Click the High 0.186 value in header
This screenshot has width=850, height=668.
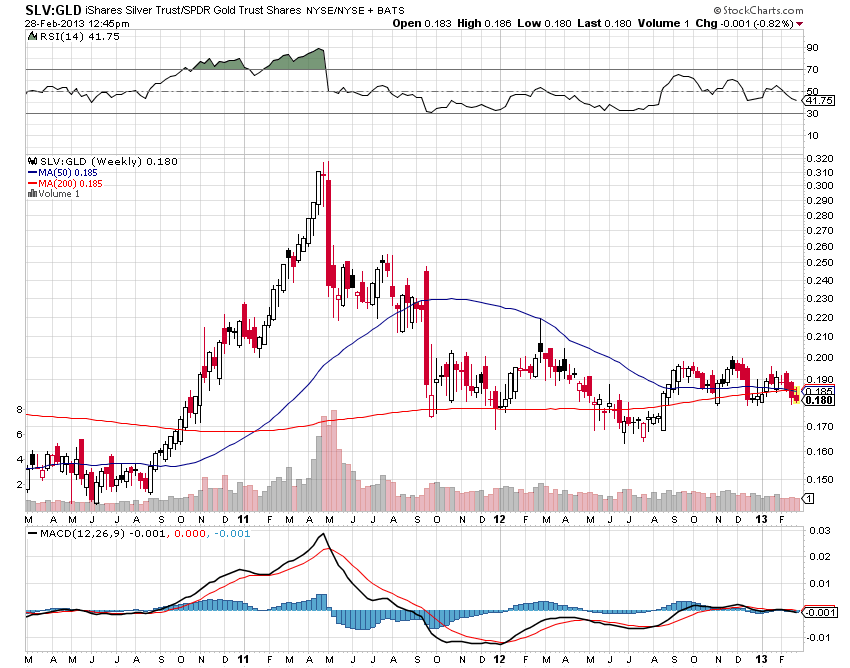coord(484,23)
